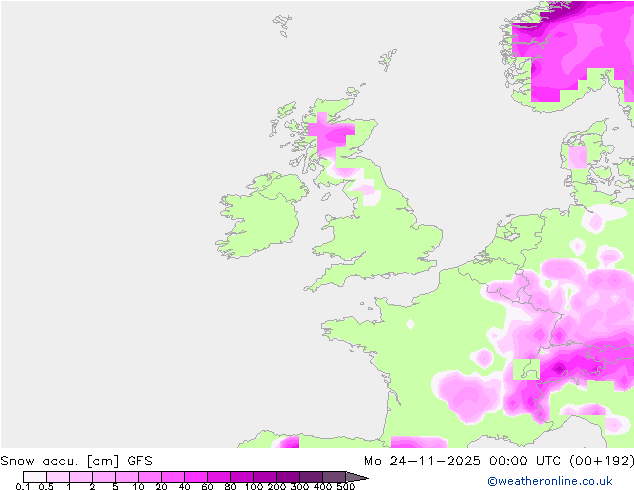The height and width of the screenshot is (490, 634).
Task: Click the 400–500 cm legend swatch
Action: pyautogui.click(x=334, y=477)
